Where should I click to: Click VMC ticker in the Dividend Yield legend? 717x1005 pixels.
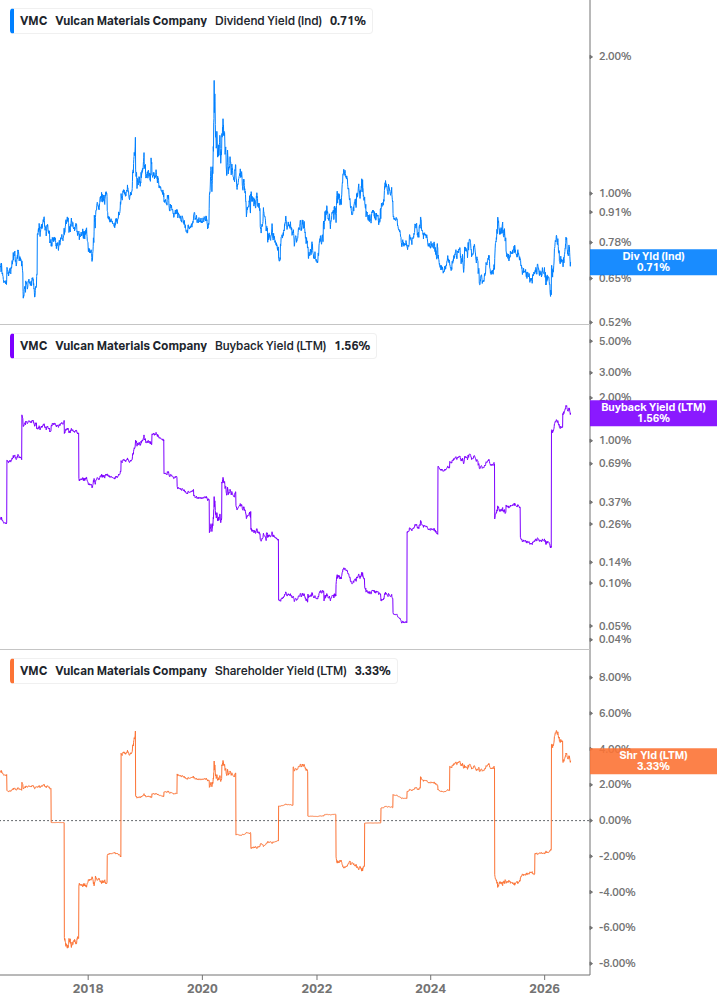pos(33,21)
